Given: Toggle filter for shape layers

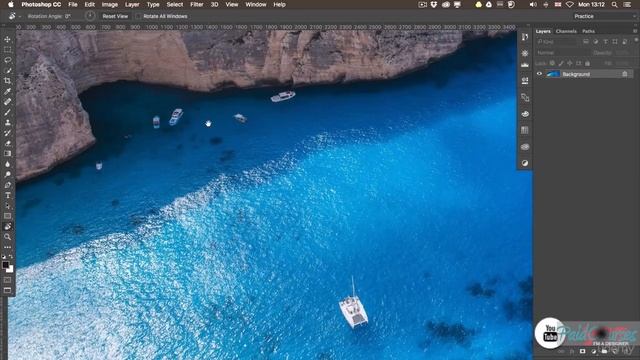Looking at the screenshot, I should (x=615, y=42).
